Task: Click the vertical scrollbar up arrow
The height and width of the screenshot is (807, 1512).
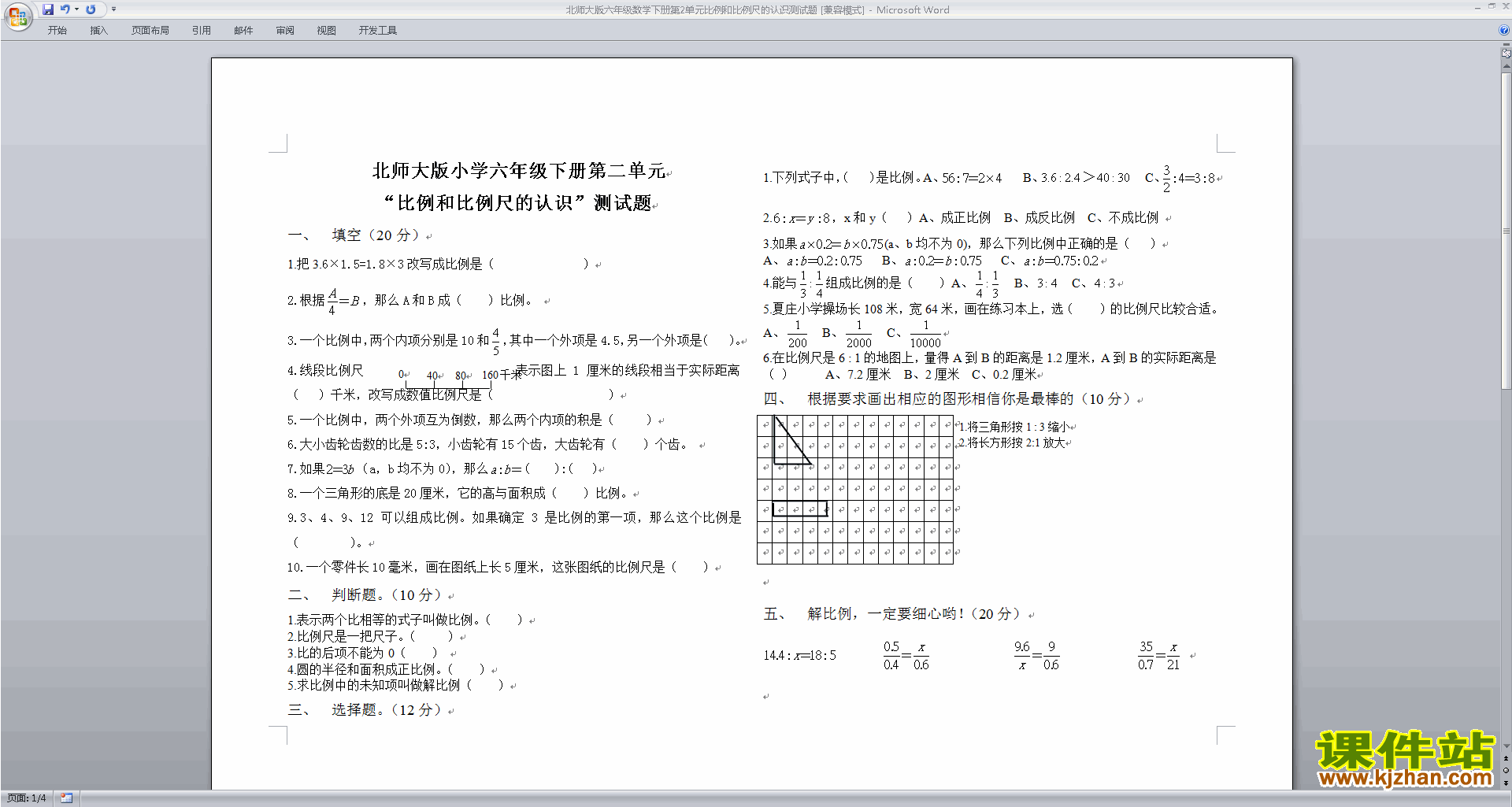Action: (x=1506, y=66)
